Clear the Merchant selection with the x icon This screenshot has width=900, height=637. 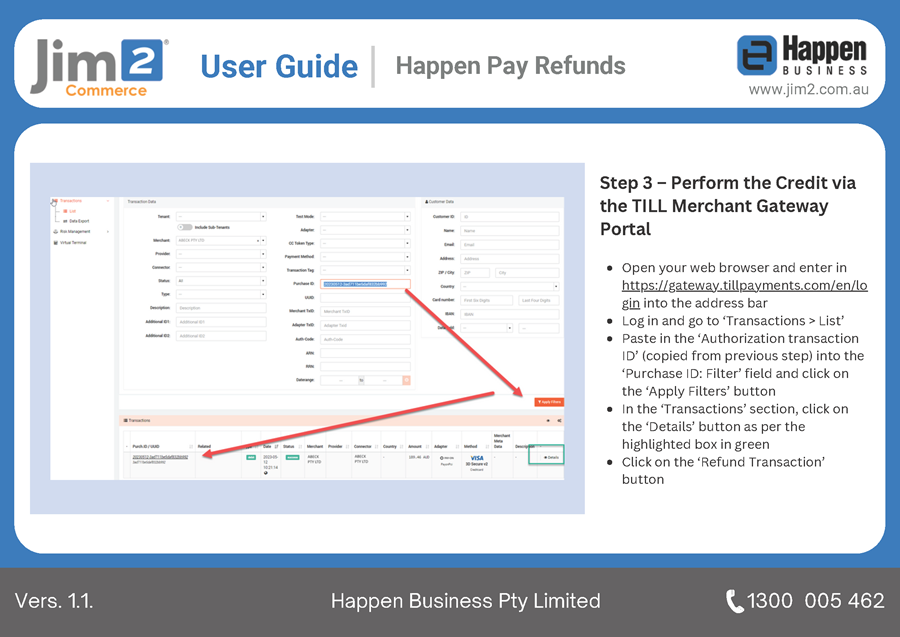258,240
